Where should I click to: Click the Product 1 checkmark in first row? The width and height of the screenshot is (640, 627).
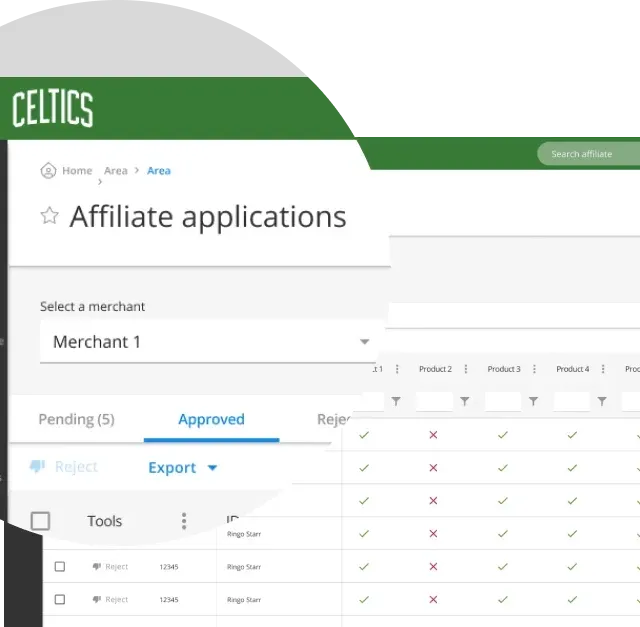[x=364, y=435]
